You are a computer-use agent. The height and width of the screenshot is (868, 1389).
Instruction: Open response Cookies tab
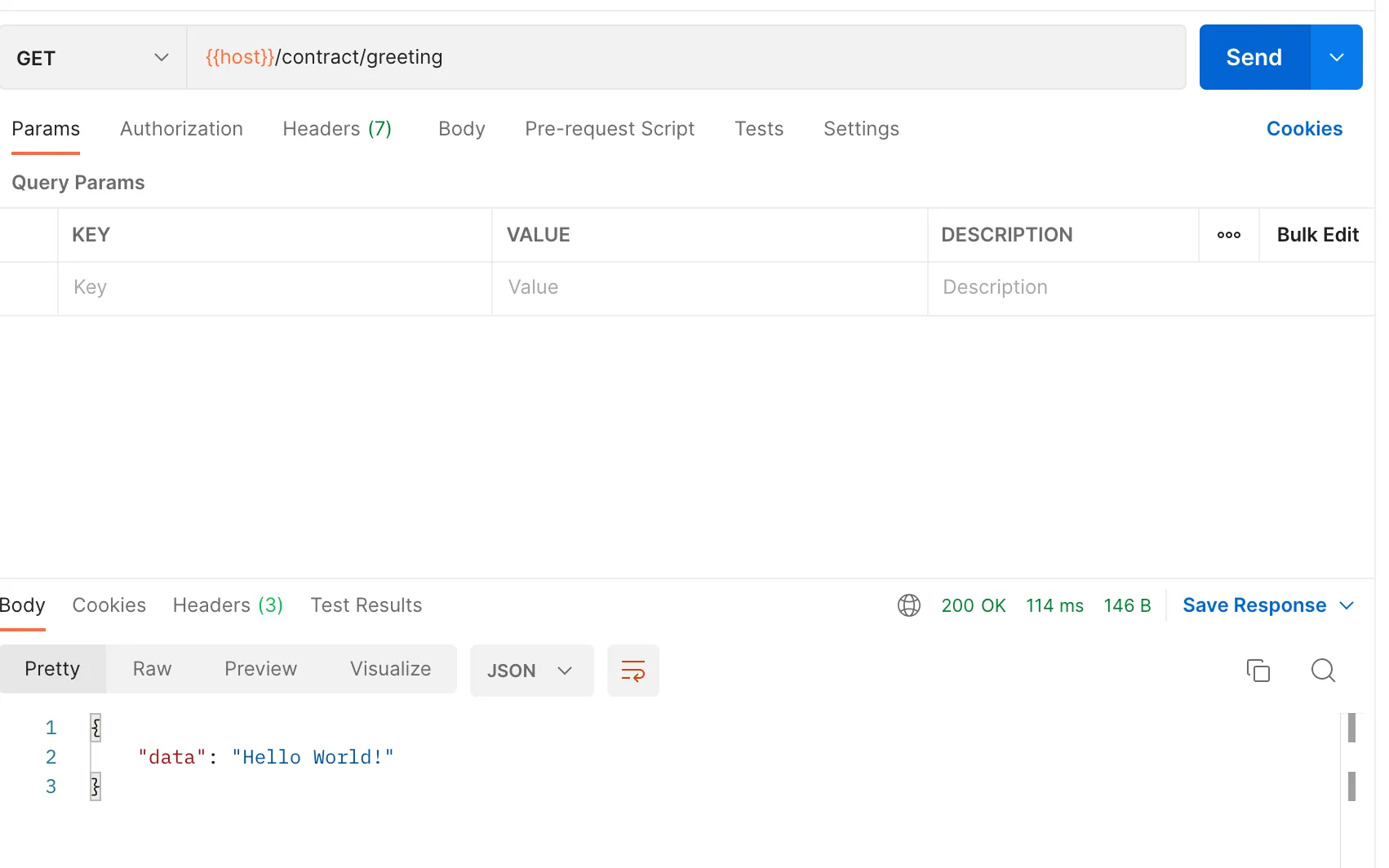click(109, 605)
